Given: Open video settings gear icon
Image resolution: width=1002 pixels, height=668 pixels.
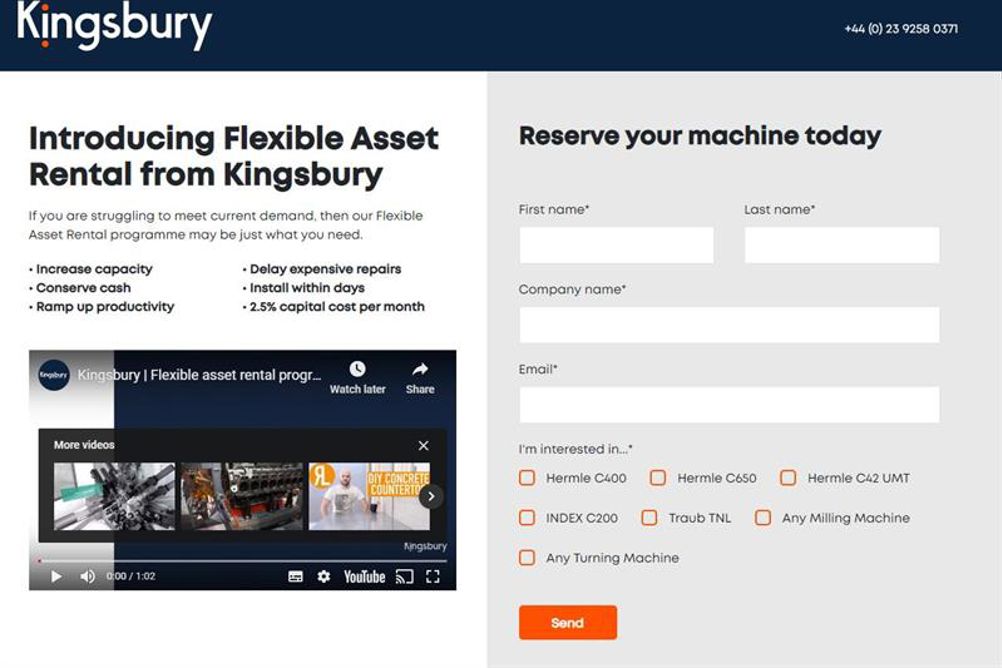Looking at the screenshot, I should click(324, 577).
